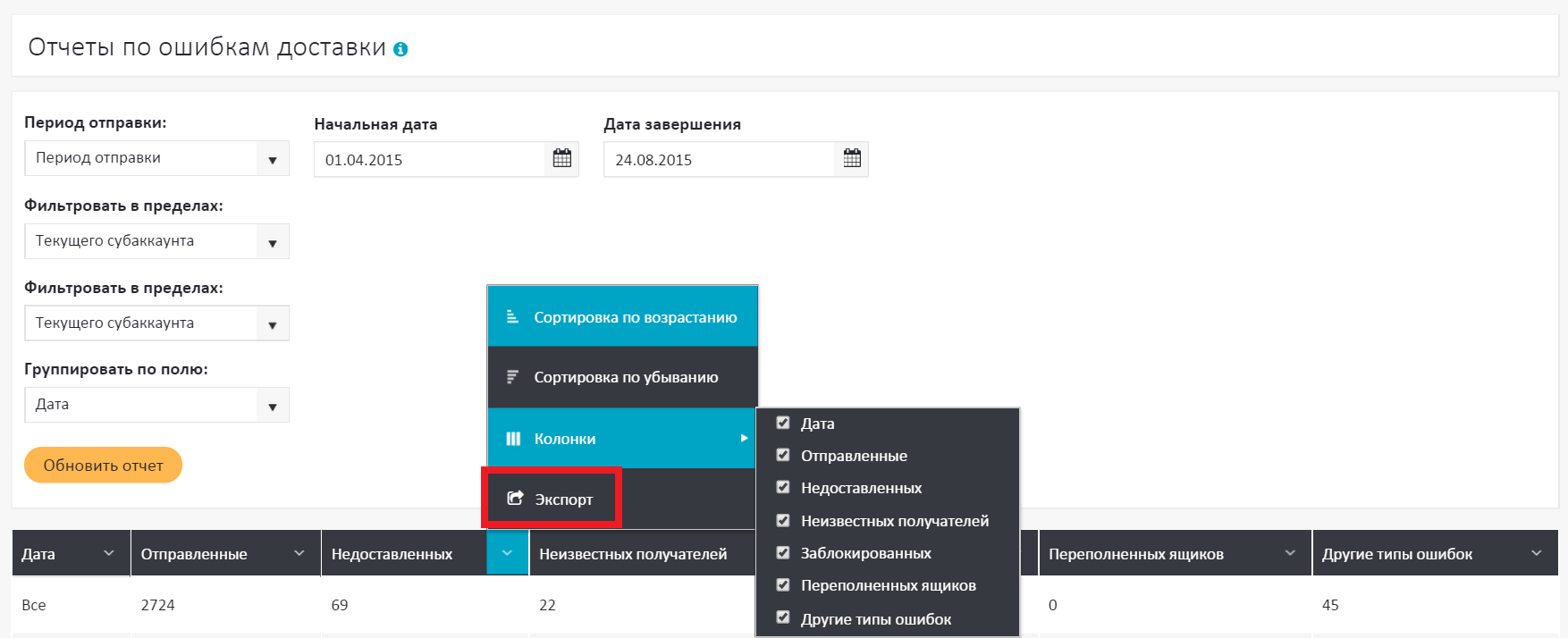Click the Начальная дата input field
This screenshot has height=638, width=1568.
(429, 160)
